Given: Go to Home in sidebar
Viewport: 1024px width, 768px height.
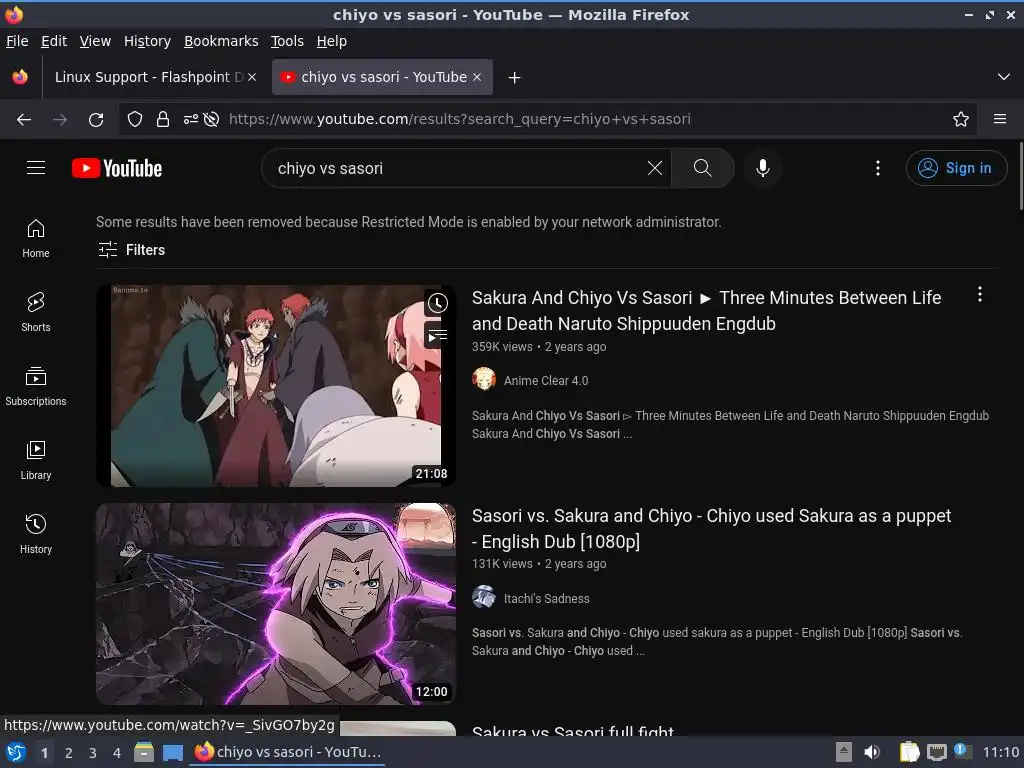Looking at the screenshot, I should [36, 238].
